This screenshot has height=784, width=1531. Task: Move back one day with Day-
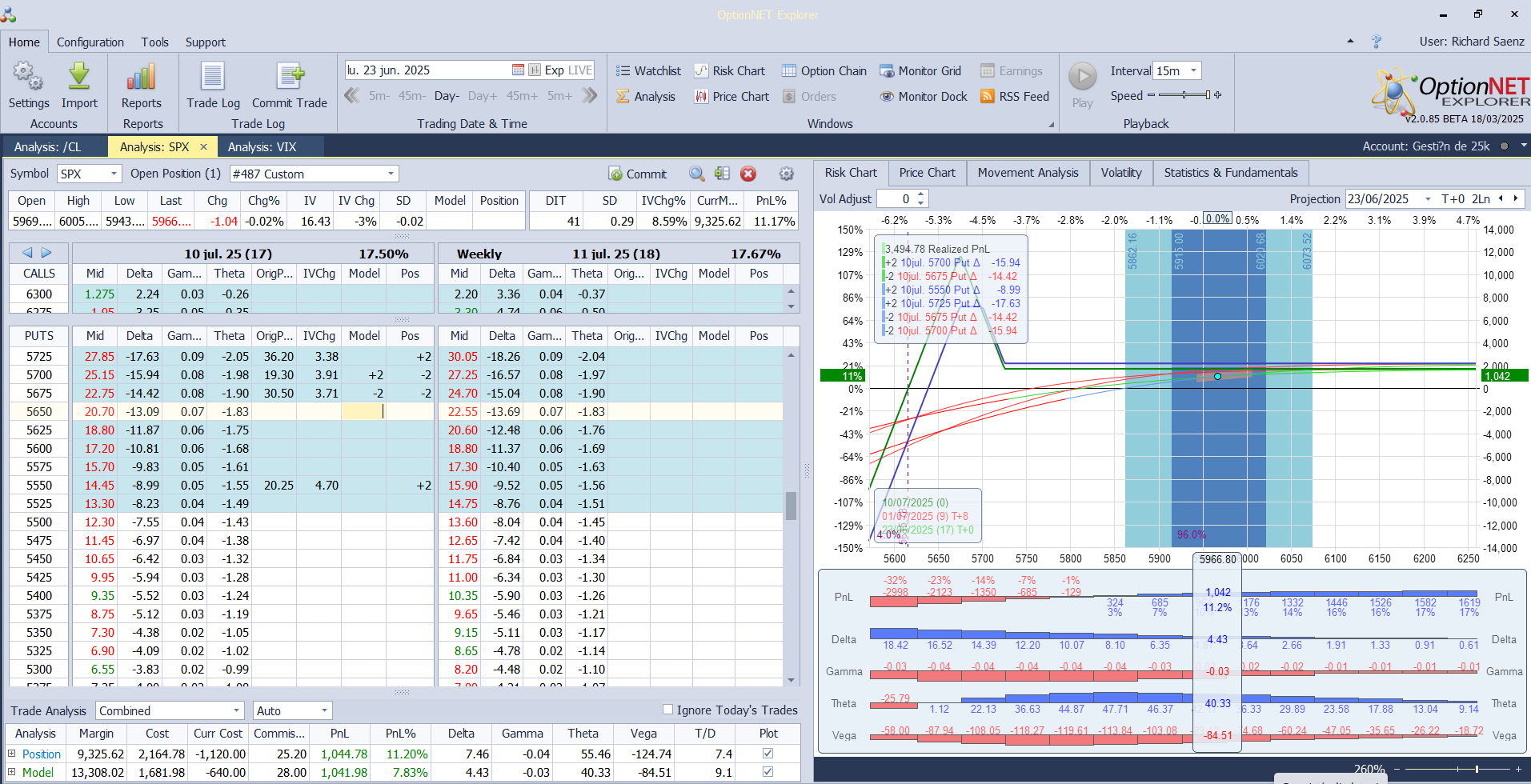tap(447, 96)
